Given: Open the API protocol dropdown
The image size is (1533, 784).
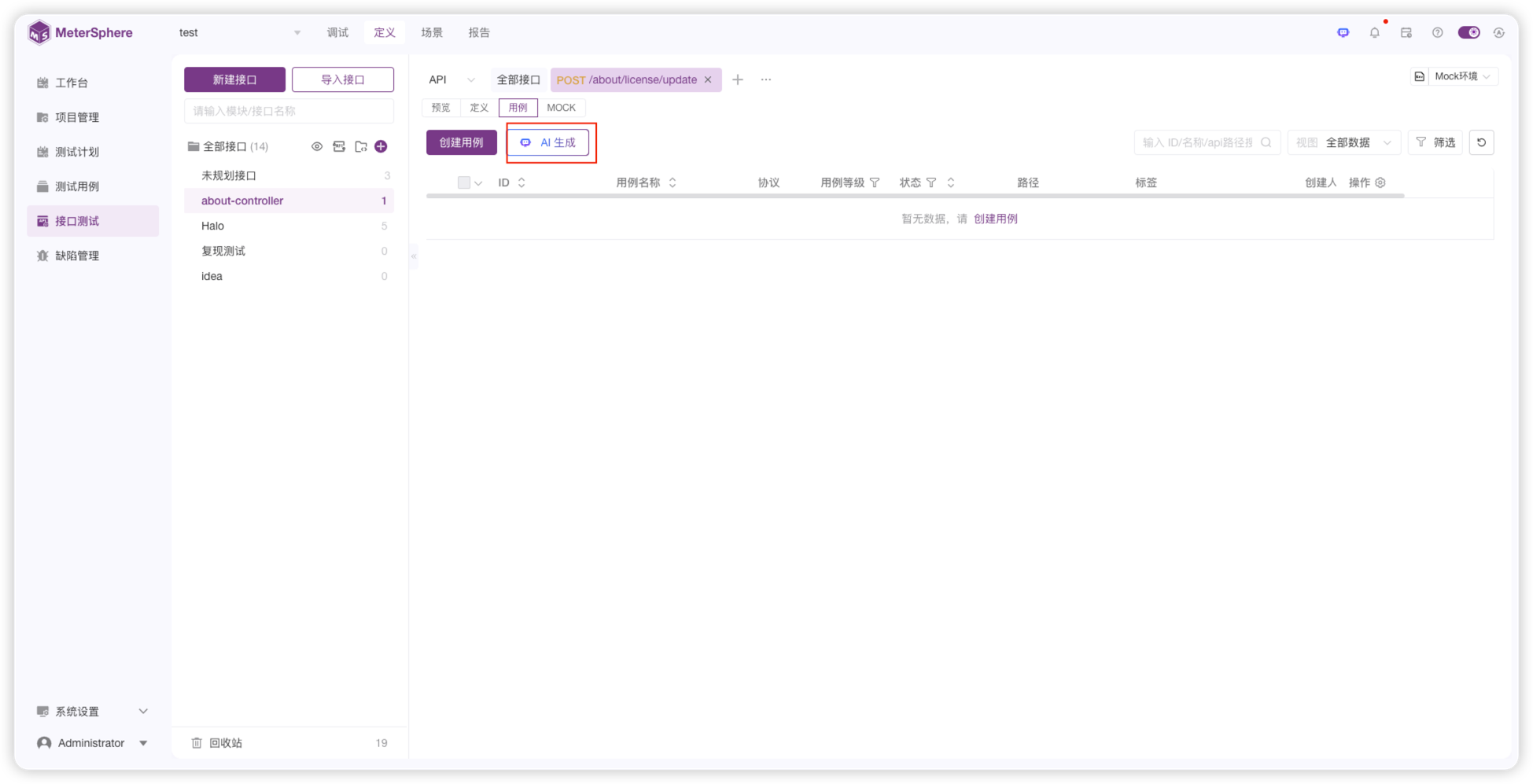Looking at the screenshot, I should (x=452, y=79).
